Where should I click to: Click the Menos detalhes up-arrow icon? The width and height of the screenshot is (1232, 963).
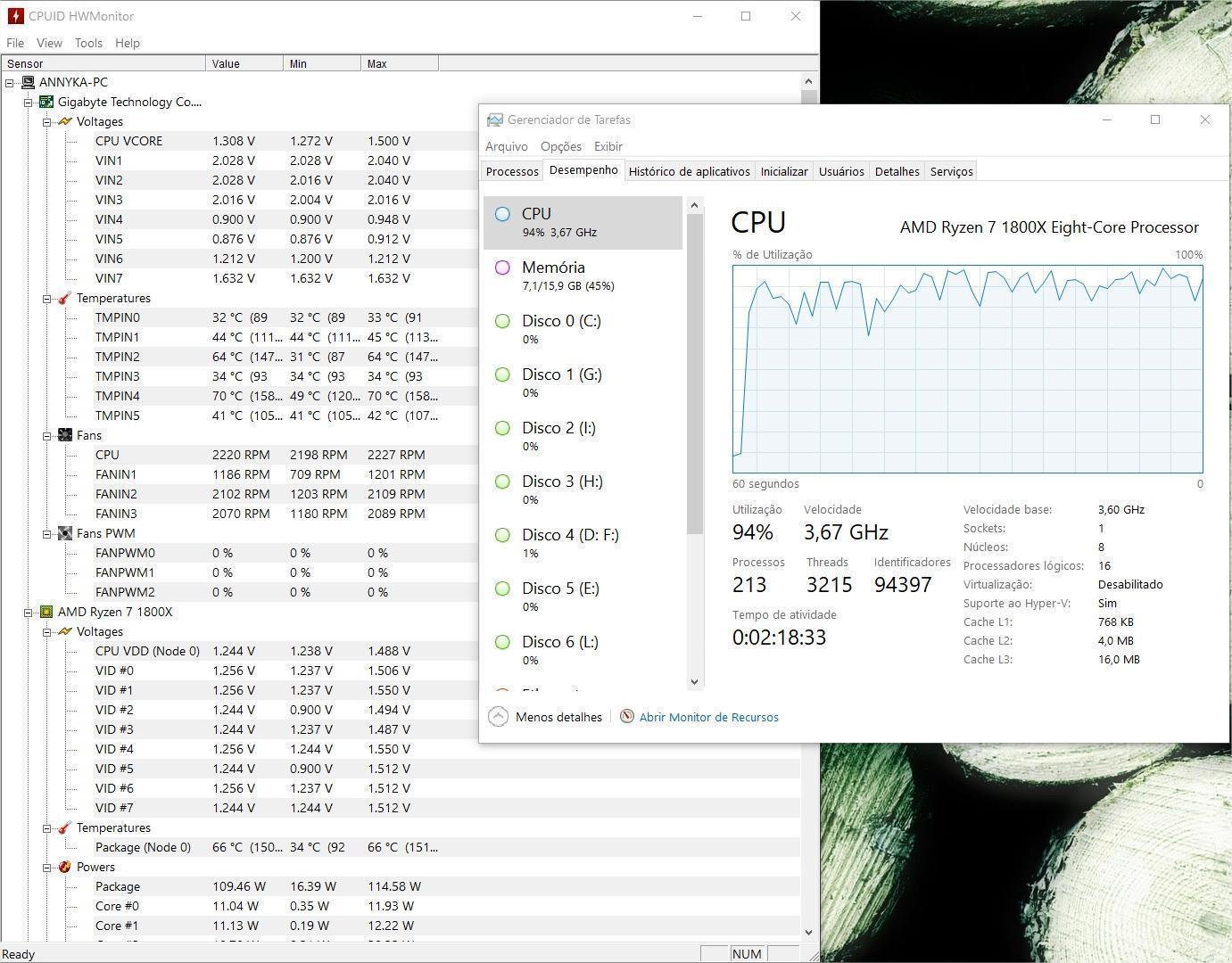point(499,717)
